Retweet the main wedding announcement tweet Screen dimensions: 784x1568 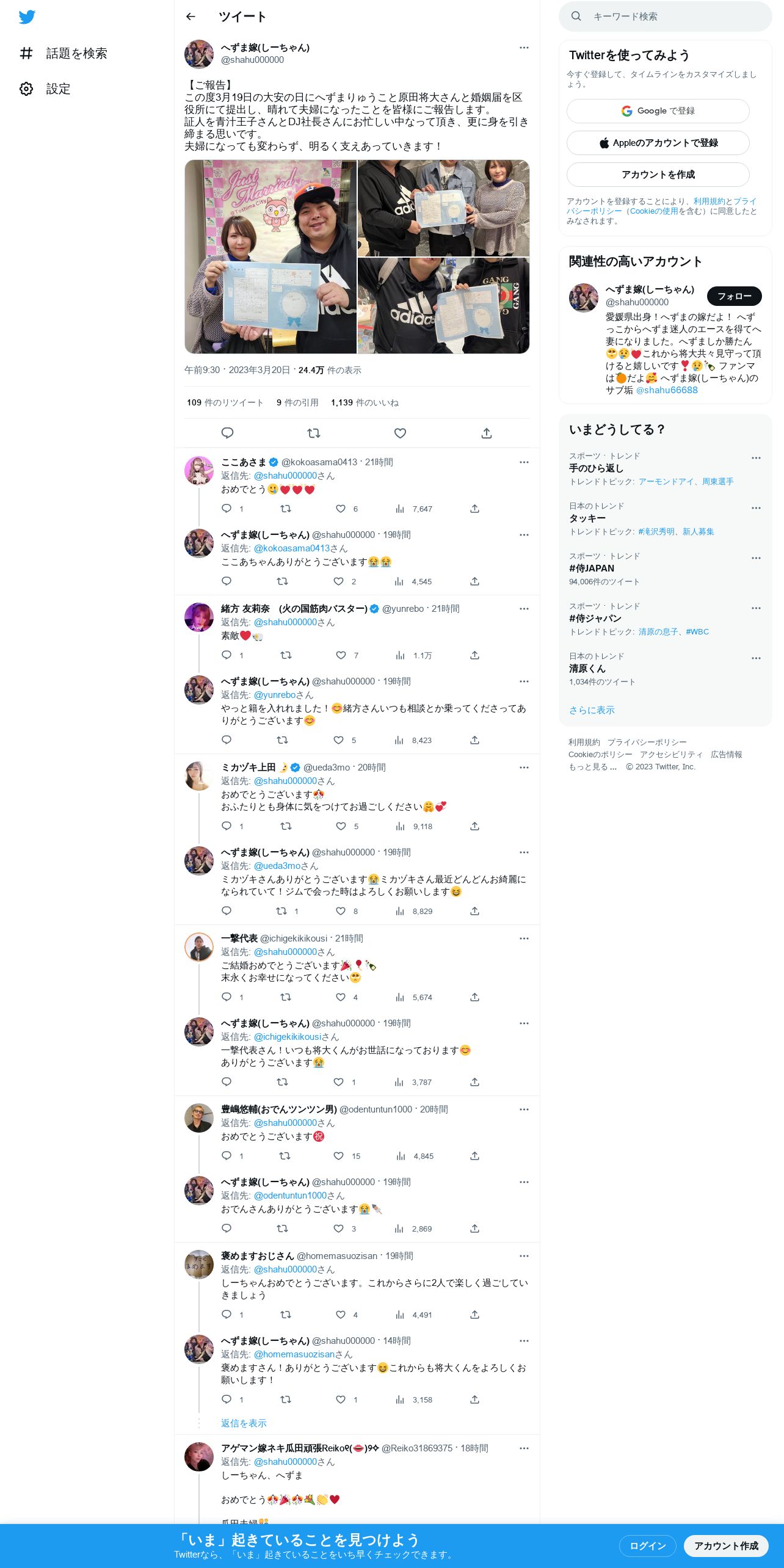click(314, 433)
